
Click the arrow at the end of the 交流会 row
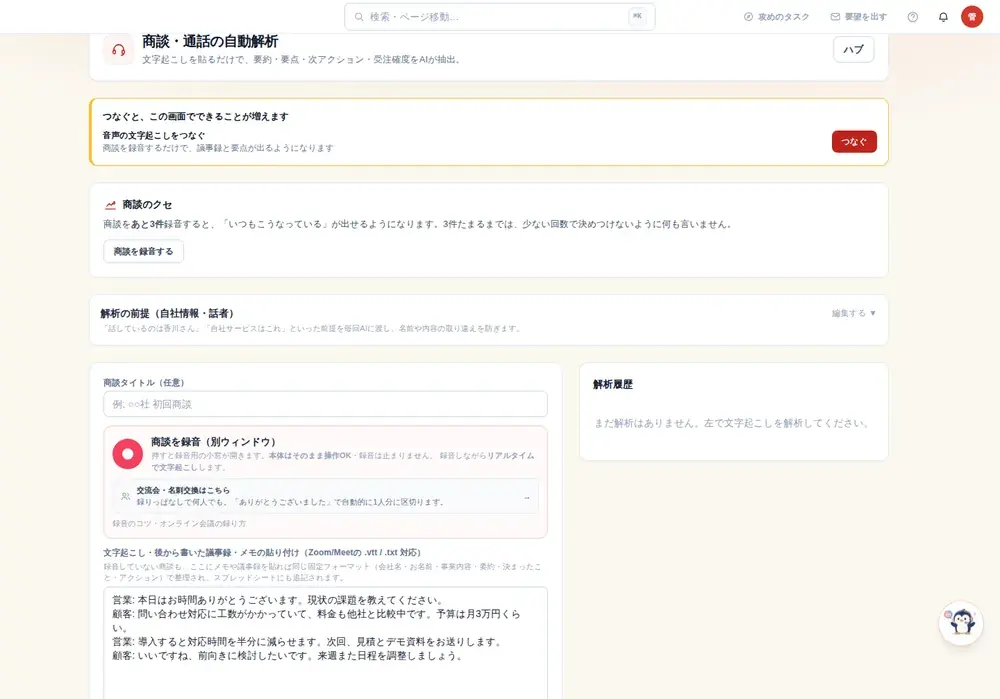point(526,497)
